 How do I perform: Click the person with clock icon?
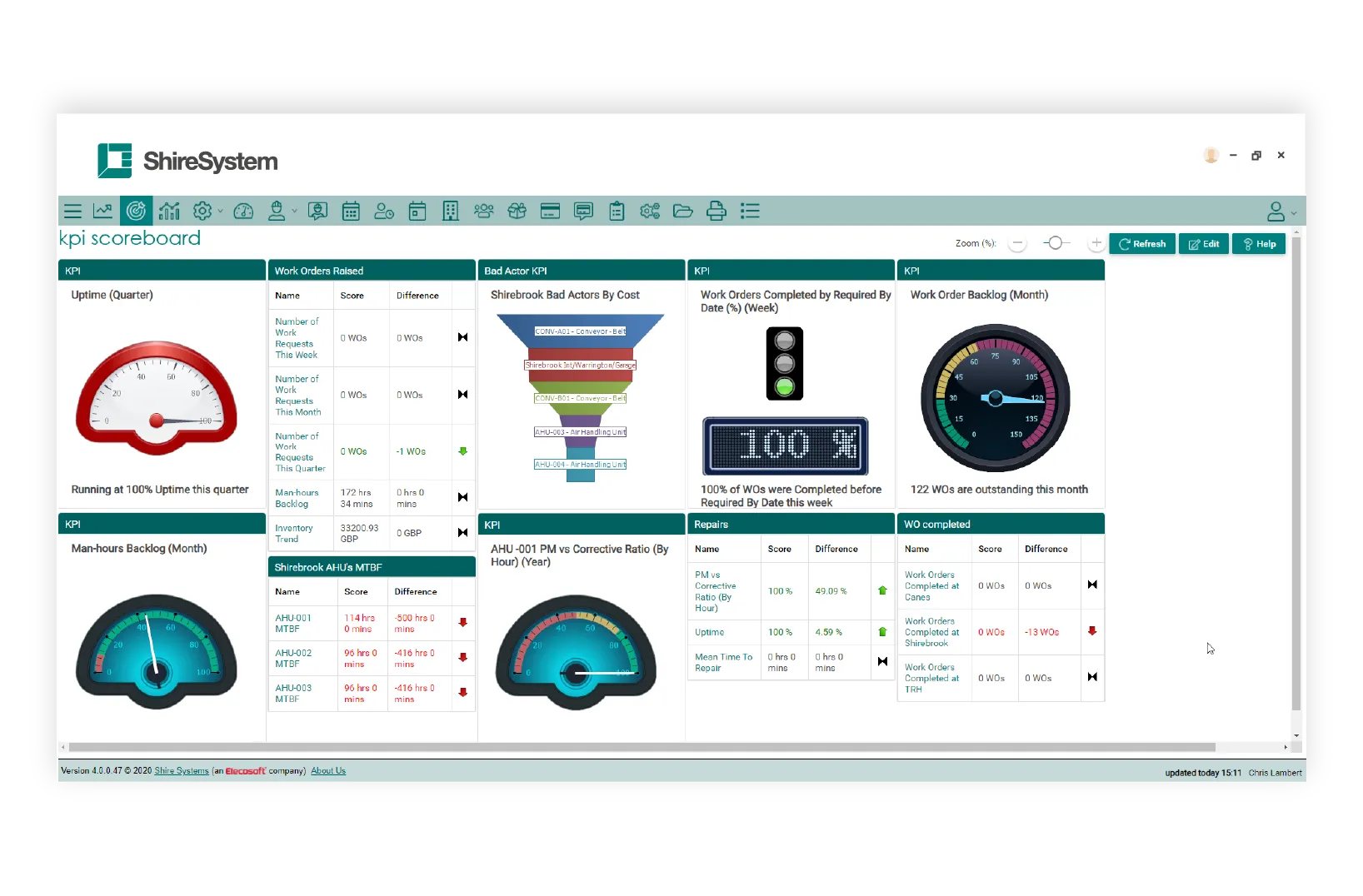384,212
